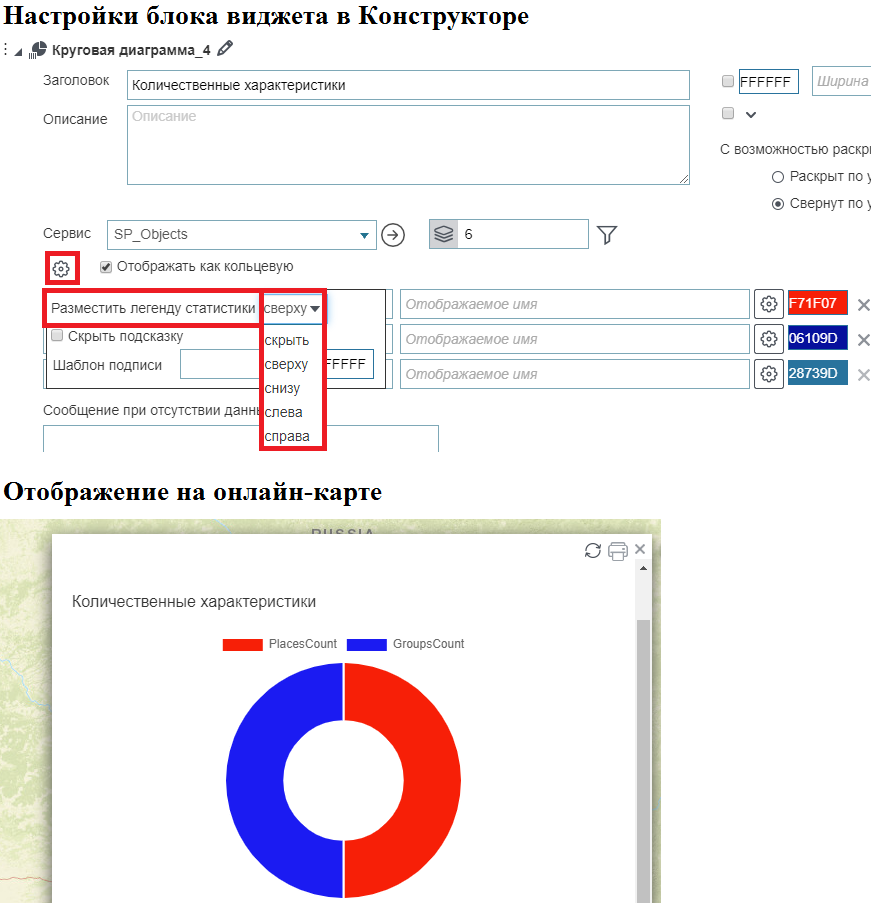This screenshot has width=871, height=904.
Task: Select 'Раскрыт по умолчанию' radio button
Action: (x=778, y=177)
